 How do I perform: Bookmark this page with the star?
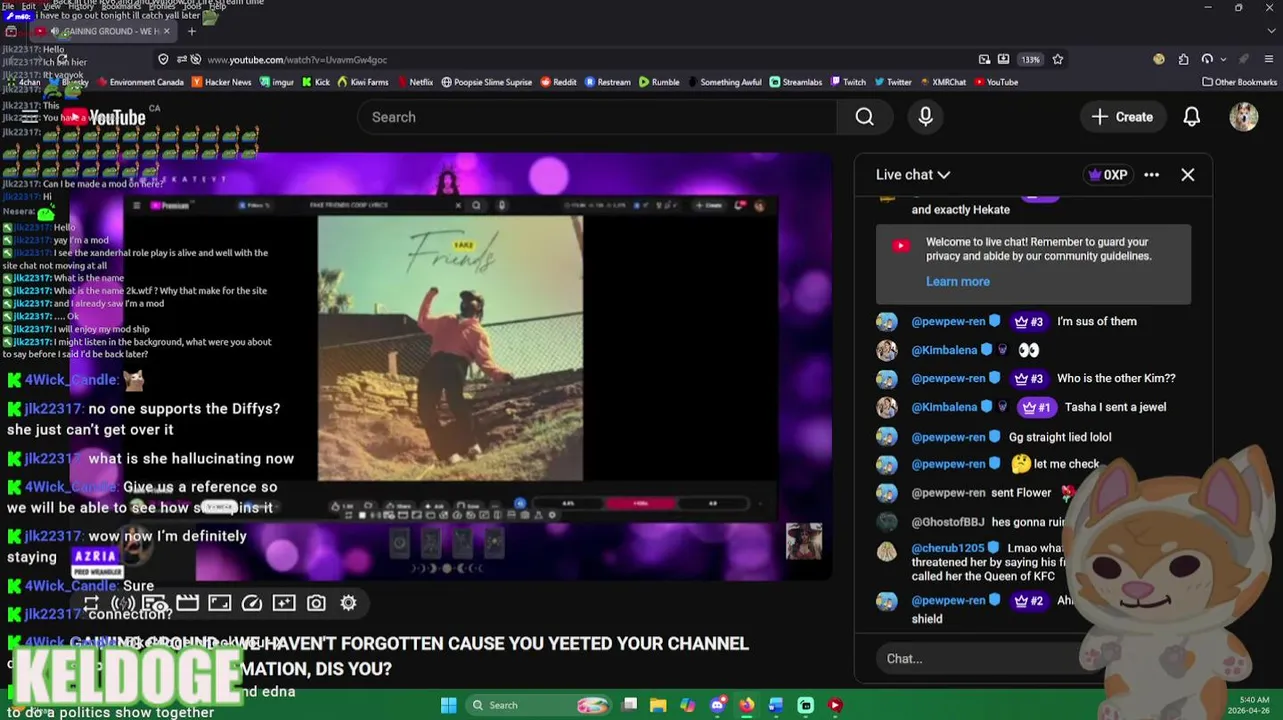pyautogui.click(x=1057, y=59)
